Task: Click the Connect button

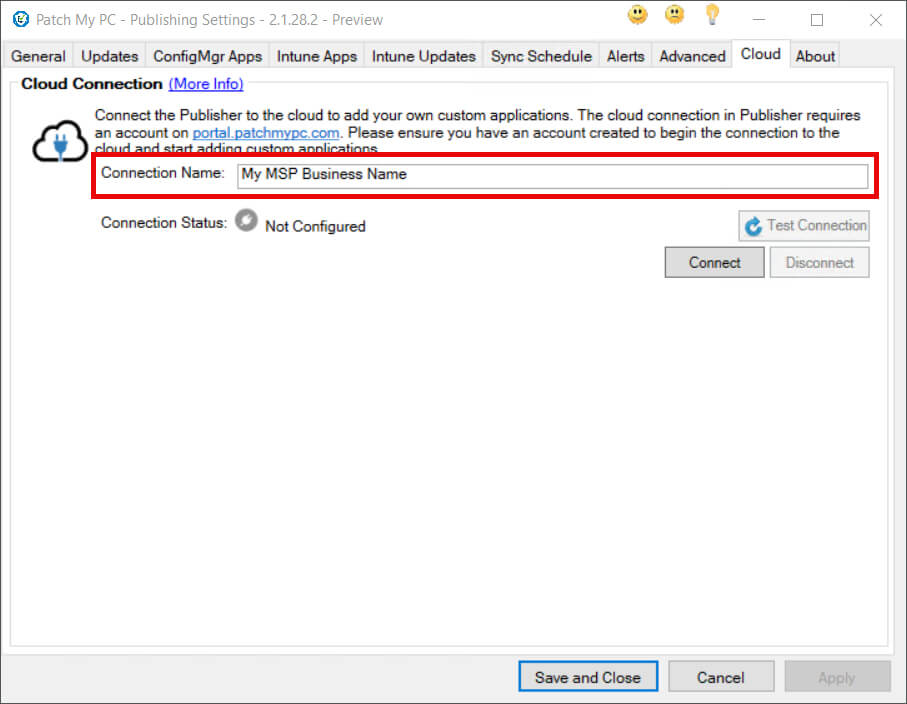Action: tap(714, 263)
